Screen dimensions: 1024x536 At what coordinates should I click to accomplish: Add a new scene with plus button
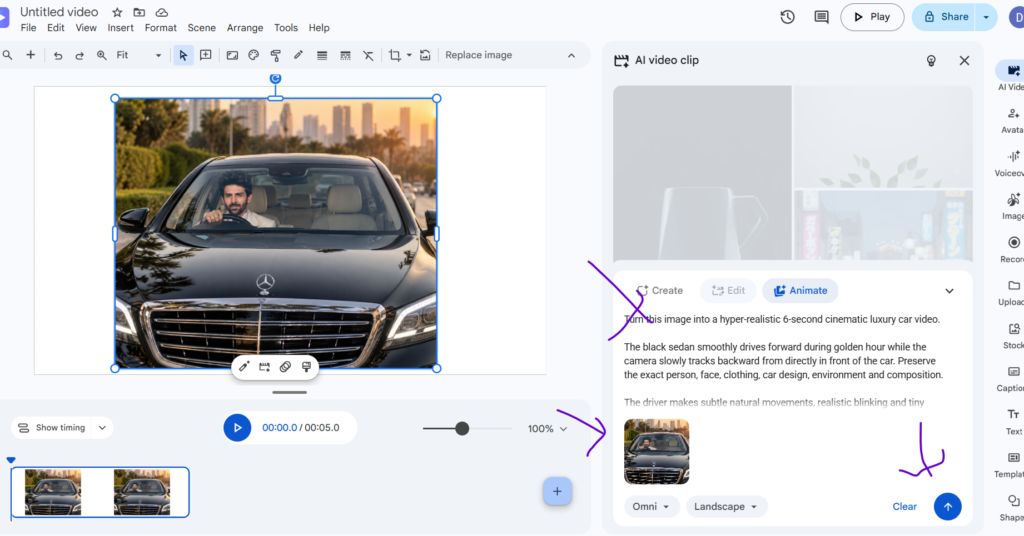tap(557, 492)
